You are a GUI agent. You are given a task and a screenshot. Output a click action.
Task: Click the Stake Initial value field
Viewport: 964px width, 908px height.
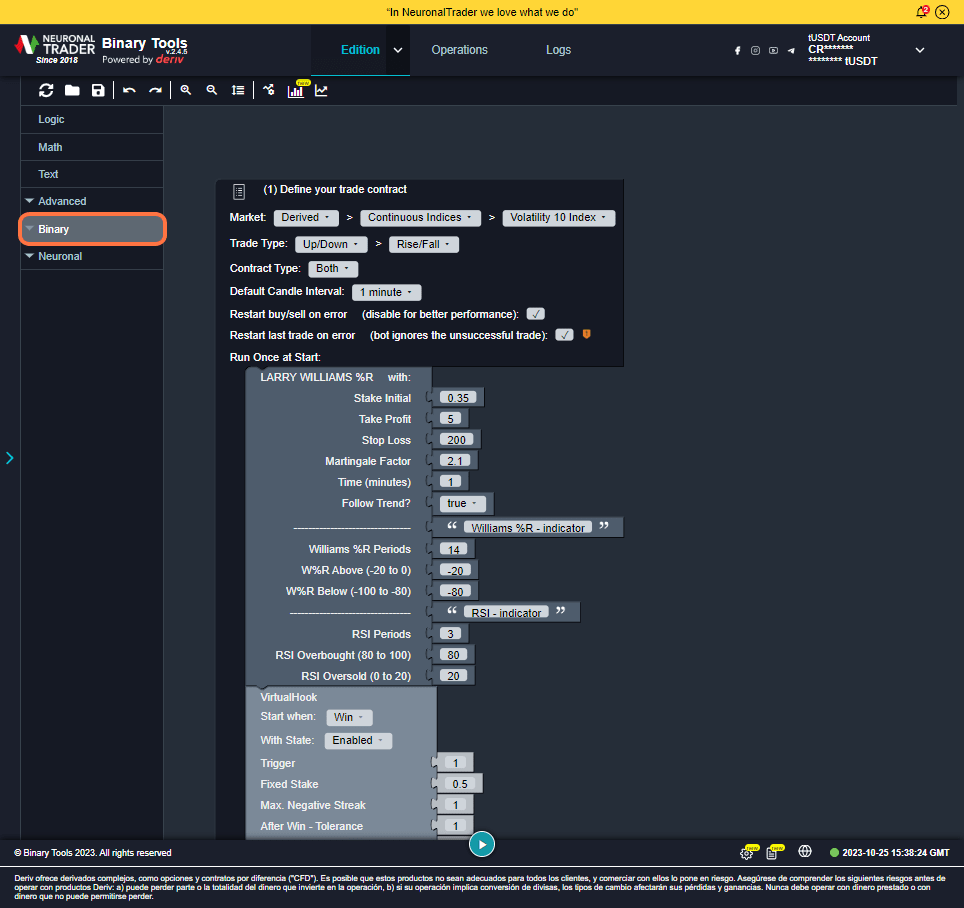(458, 398)
